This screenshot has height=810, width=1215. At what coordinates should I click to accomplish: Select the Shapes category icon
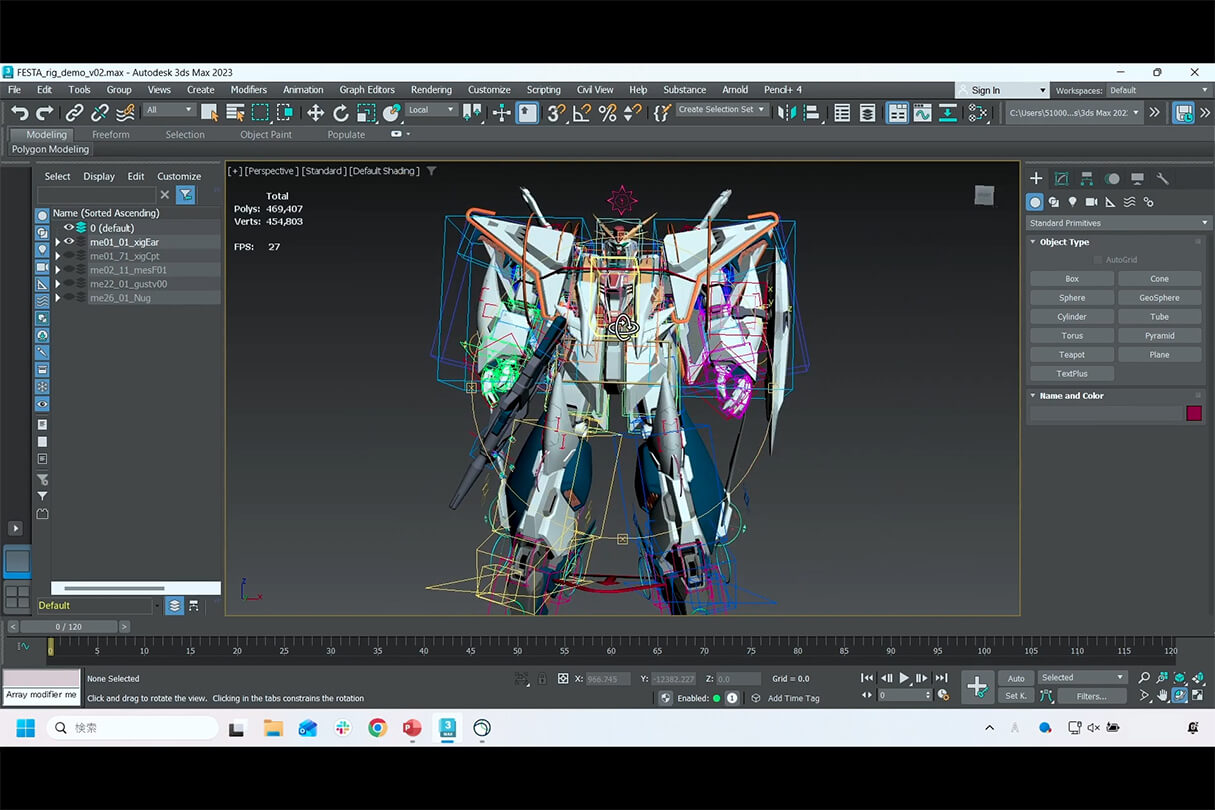[x=1054, y=202]
